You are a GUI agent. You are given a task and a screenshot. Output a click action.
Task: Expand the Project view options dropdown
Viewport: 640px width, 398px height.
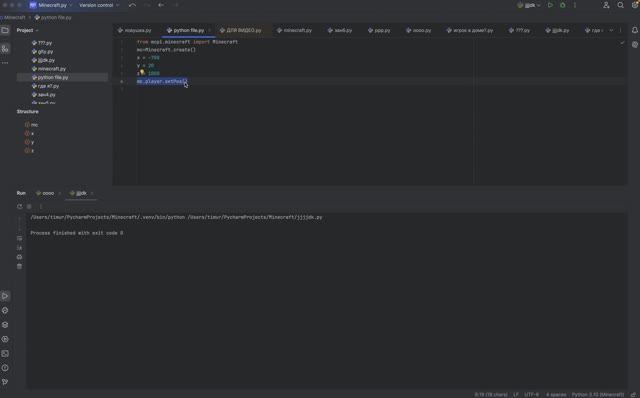(x=37, y=30)
